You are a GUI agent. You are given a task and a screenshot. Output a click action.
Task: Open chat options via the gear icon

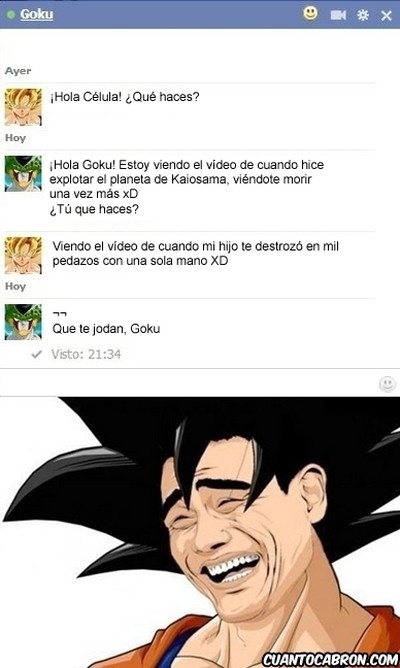(363, 15)
